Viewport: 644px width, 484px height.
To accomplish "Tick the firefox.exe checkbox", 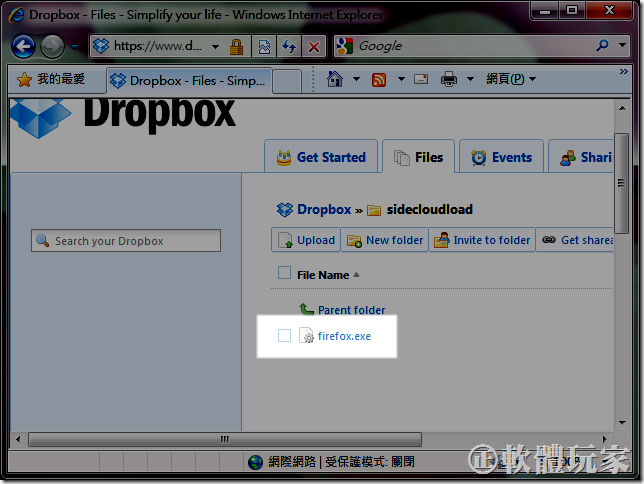I will coord(284,335).
